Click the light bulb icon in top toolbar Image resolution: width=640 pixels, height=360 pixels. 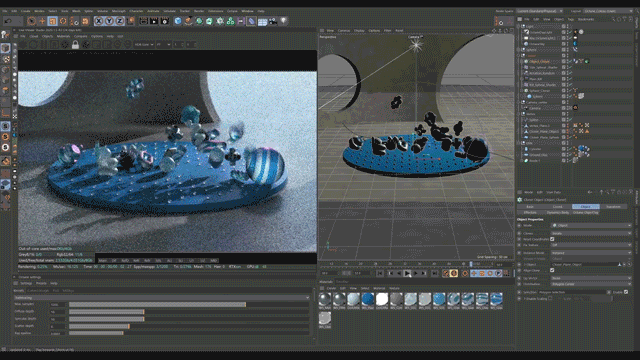coord(284,20)
